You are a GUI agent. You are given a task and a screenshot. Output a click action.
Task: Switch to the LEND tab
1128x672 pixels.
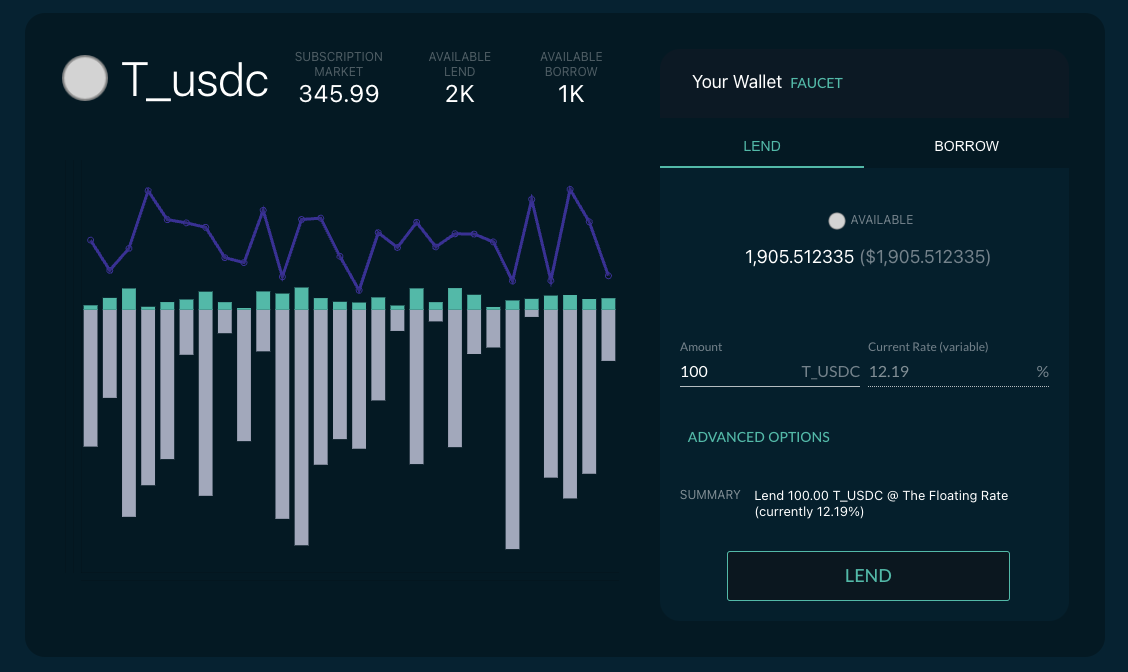762,146
